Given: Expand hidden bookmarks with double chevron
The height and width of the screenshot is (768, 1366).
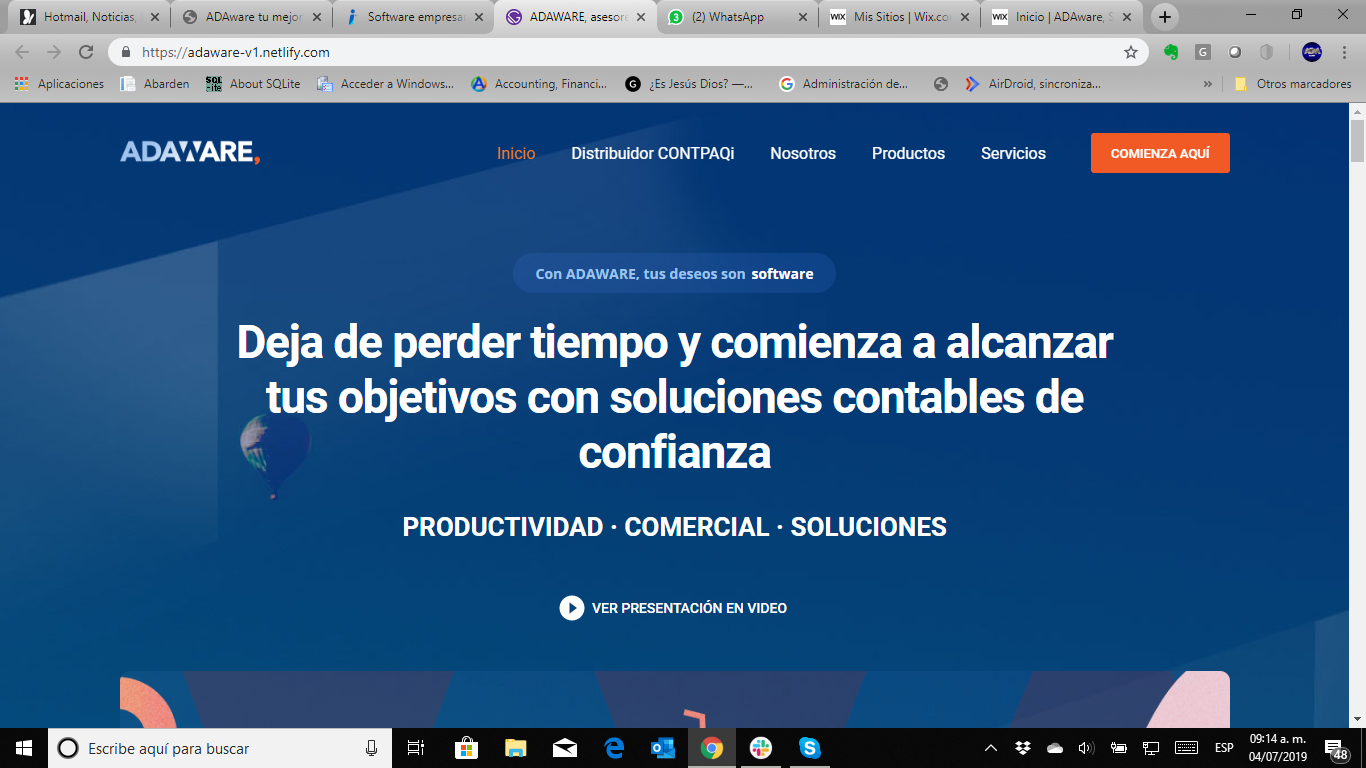Looking at the screenshot, I should pos(1208,84).
